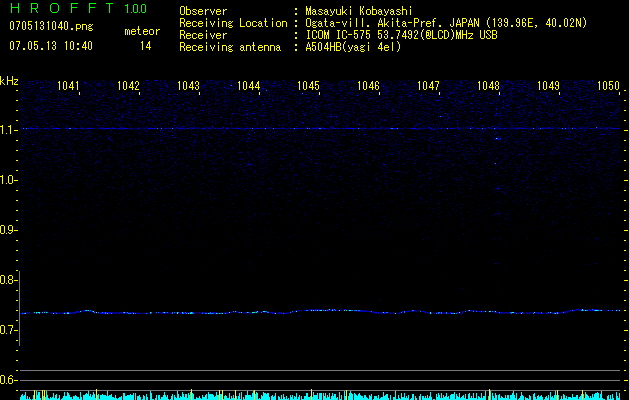Click the 1.1 kHz axis label

(9, 130)
